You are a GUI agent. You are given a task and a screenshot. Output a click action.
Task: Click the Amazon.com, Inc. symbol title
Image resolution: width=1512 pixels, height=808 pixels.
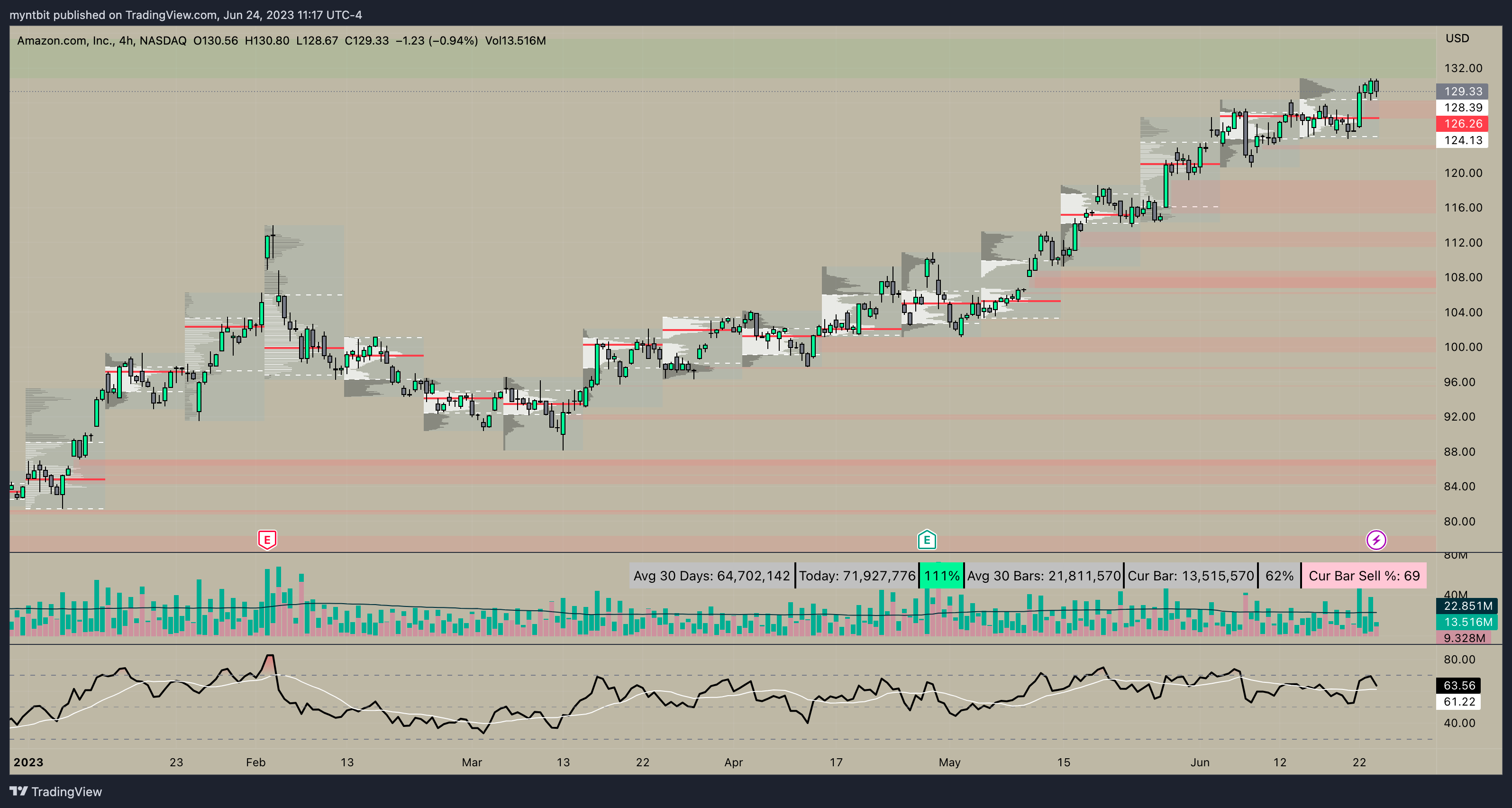(66, 40)
